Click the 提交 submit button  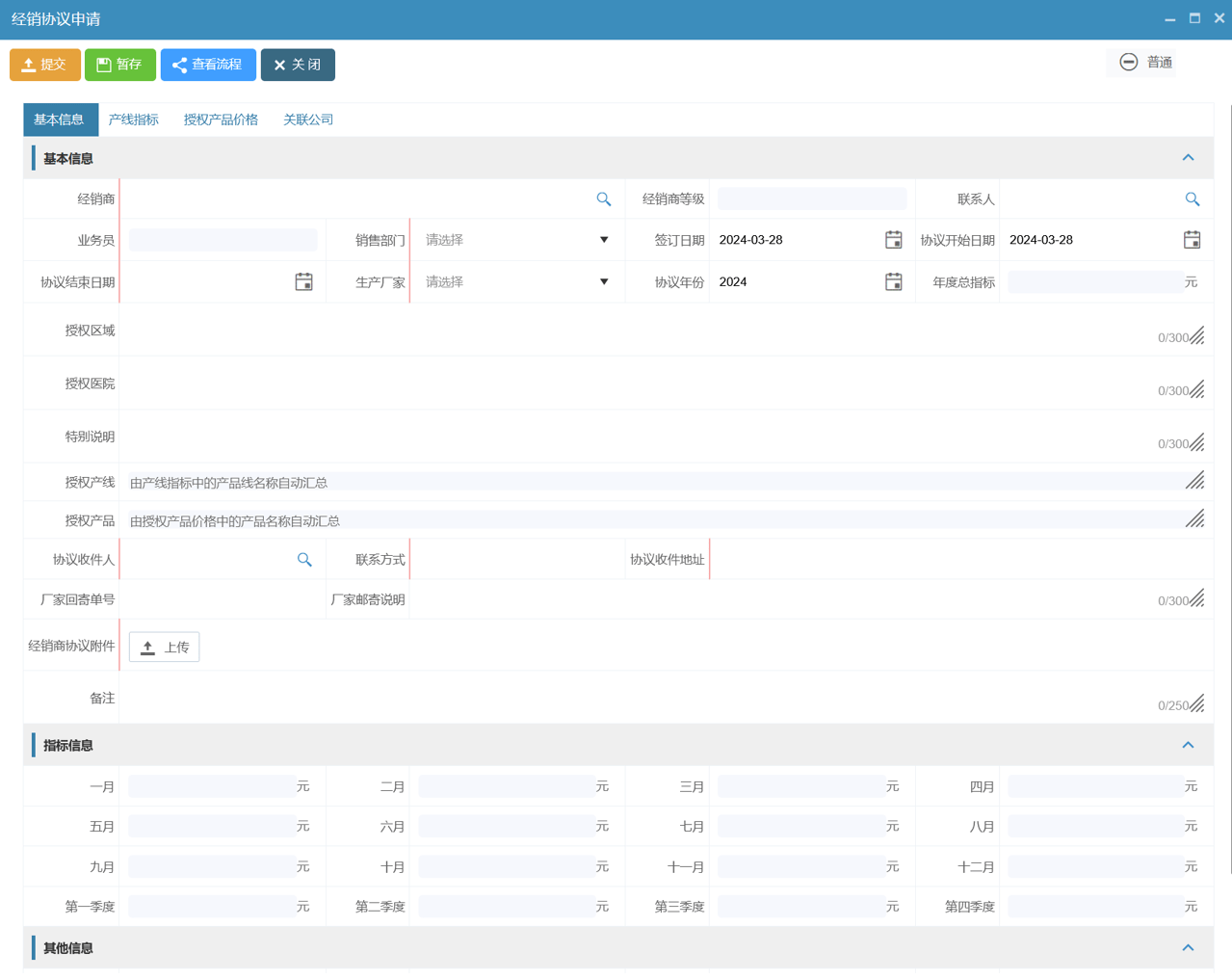coord(45,65)
